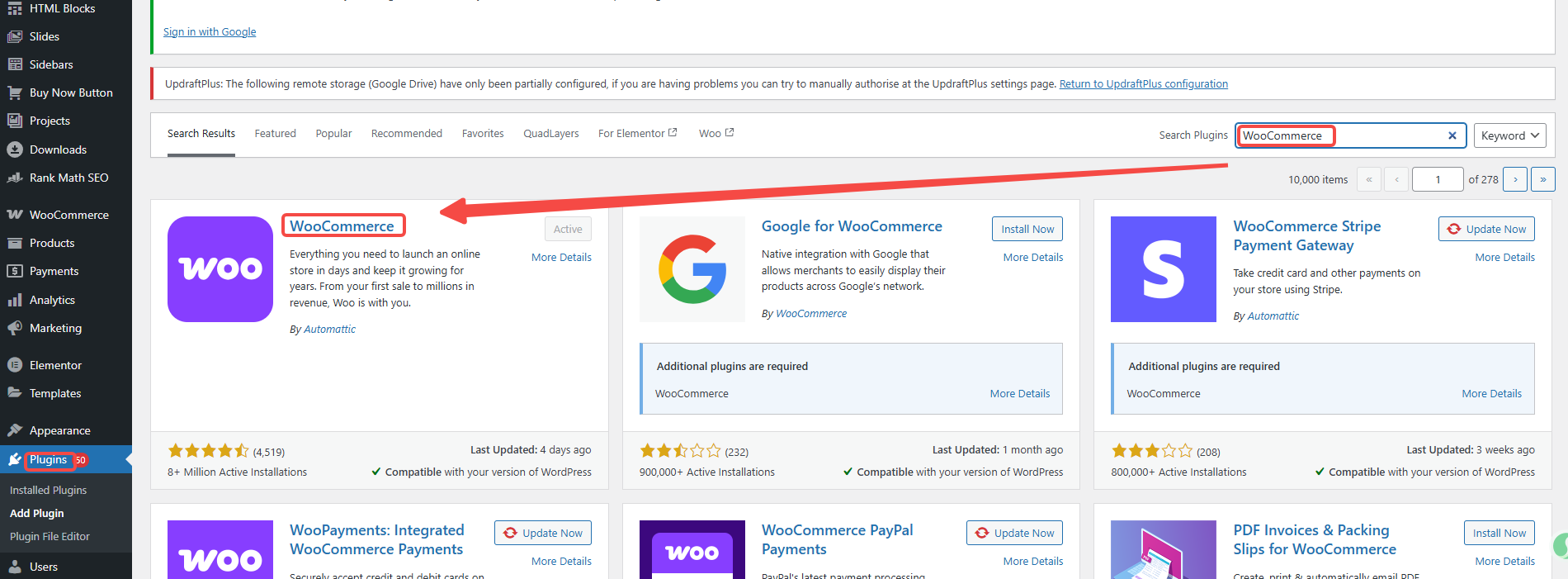Open More Details under Stripe Update Now button
1568x579 pixels.
pyautogui.click(x=1505, y=258)
